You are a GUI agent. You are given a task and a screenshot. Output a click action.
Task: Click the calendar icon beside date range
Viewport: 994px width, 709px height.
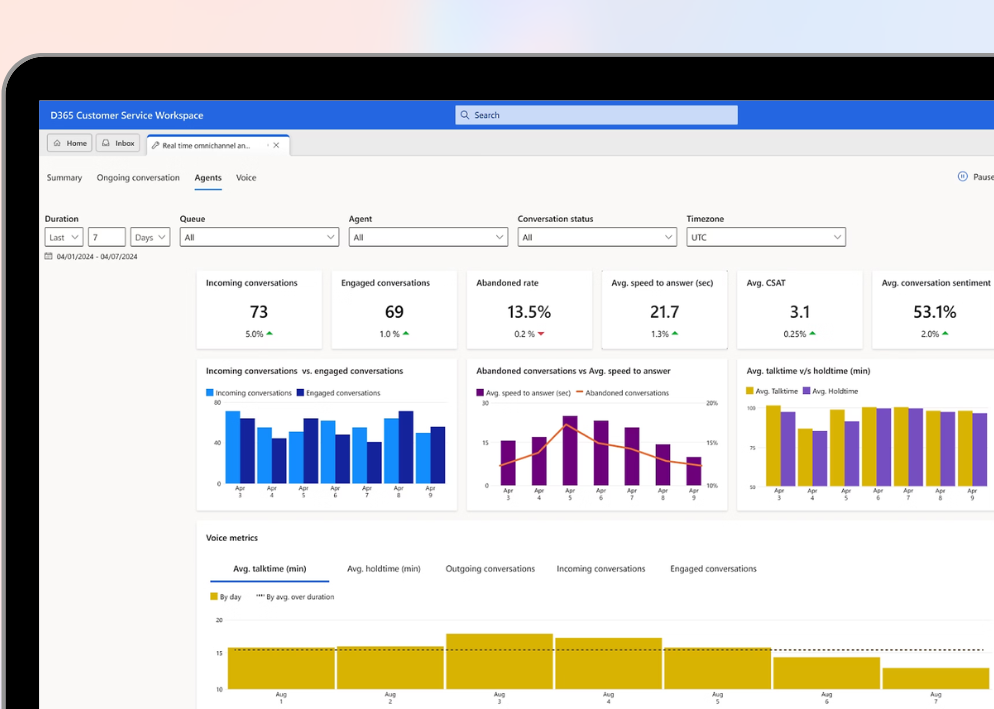click(x=49, y=256)
